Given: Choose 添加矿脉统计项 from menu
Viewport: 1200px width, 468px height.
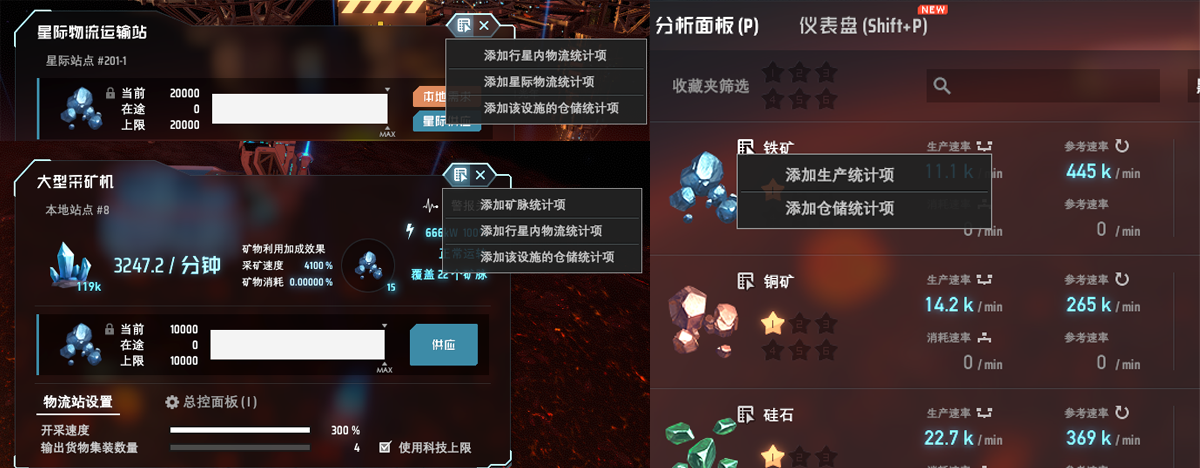Looking at the screenshot, I should 523,205.
